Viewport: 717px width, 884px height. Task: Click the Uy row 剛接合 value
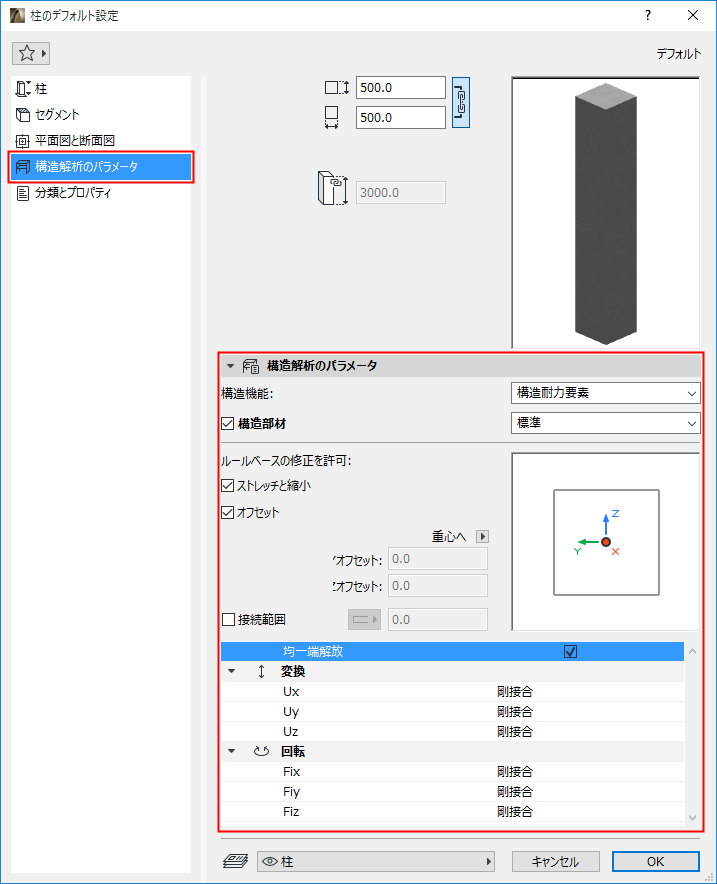tap(515, 711)
